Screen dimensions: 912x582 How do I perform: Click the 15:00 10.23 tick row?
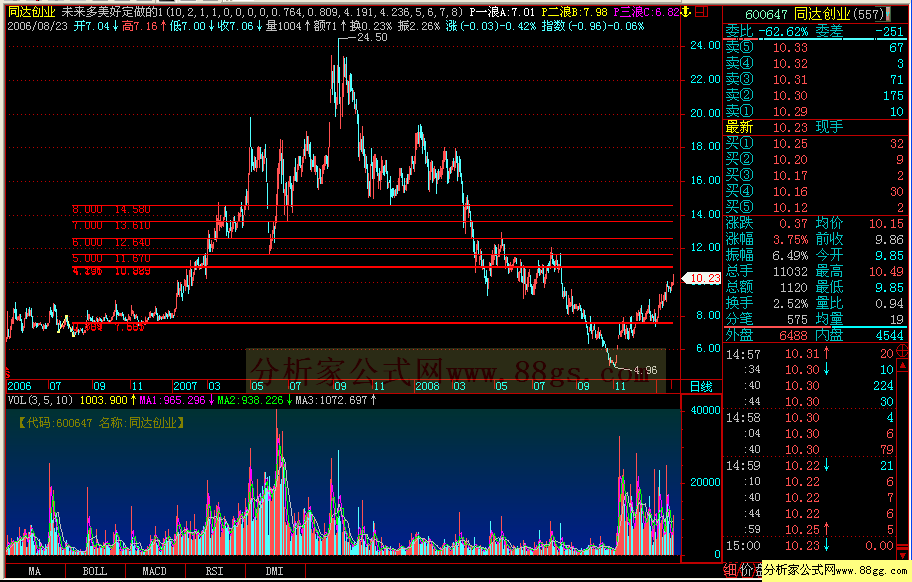(x=810, y=545)
